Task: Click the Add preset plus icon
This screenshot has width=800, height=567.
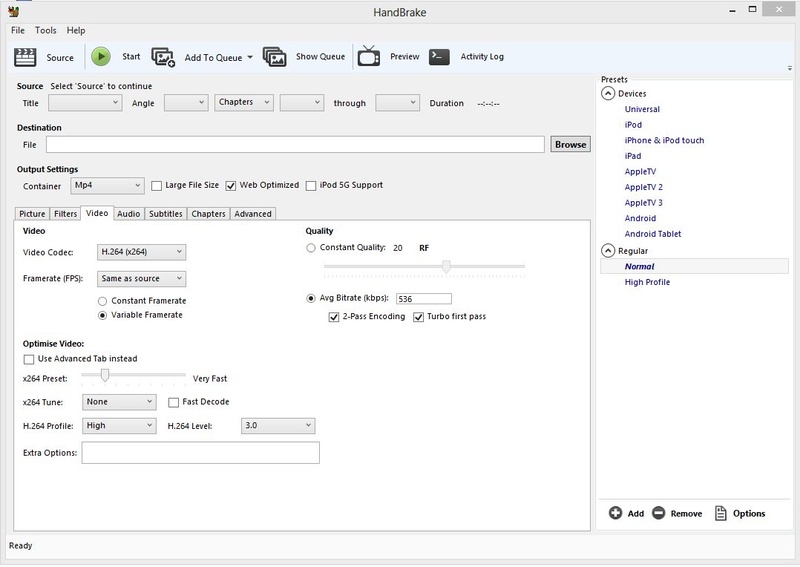Action: [615, 513]
